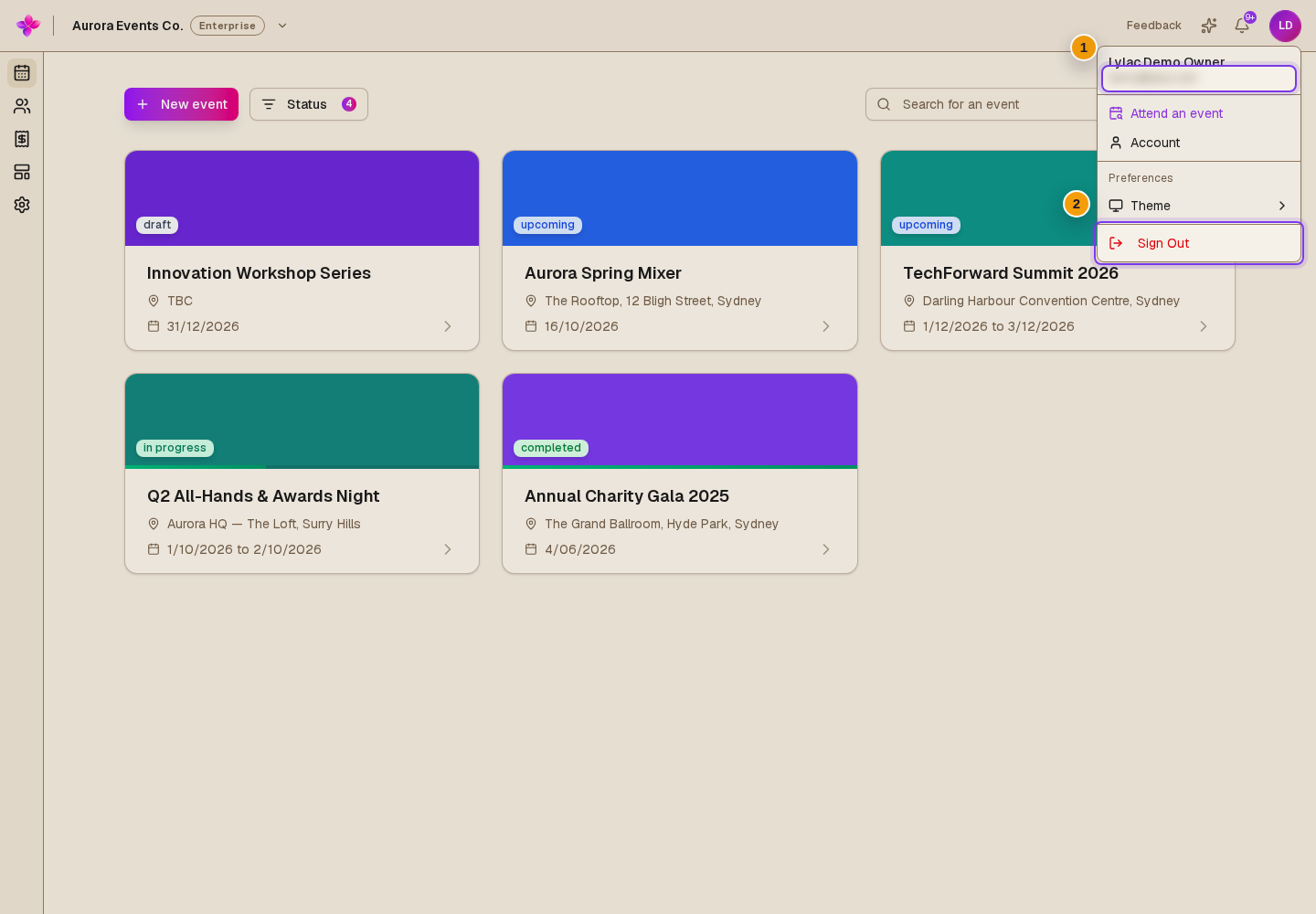The width and height of the screenshot is (1316, 914).
Task: Click the Status filter count badge 4
Action: coord(349,104)
